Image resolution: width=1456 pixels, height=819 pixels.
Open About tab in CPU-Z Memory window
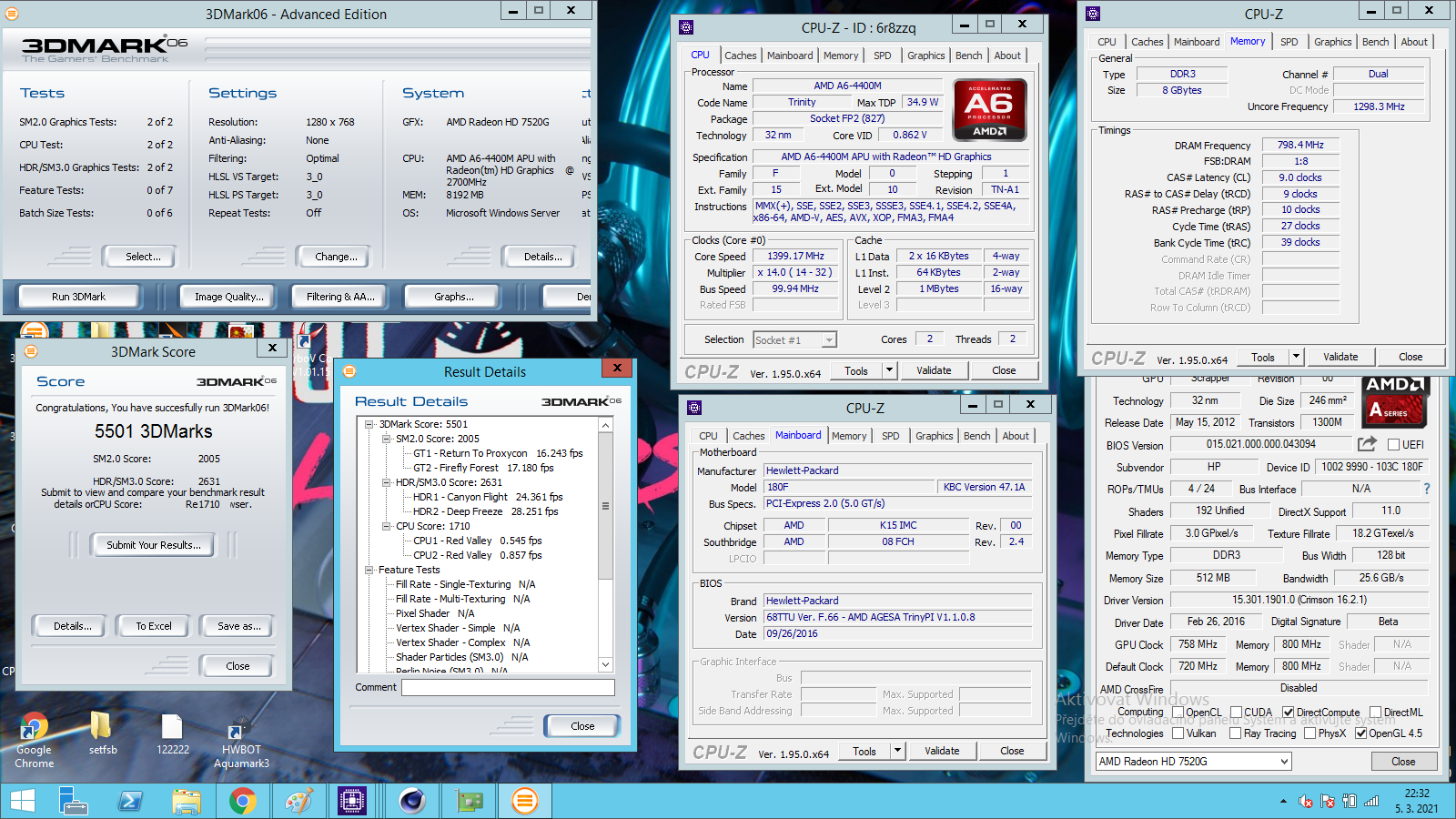1413,42
